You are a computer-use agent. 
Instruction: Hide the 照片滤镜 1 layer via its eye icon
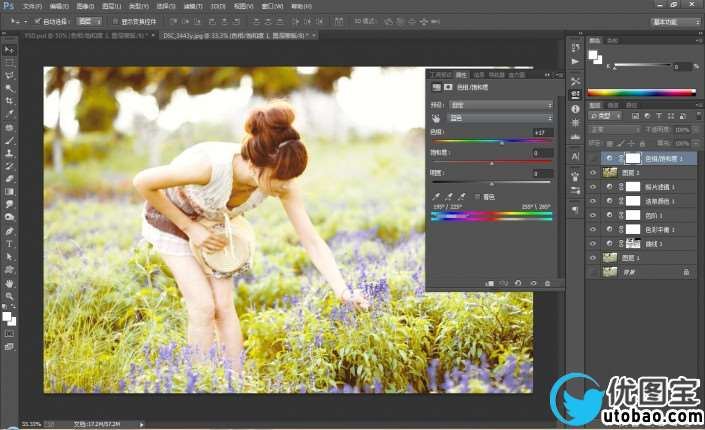[x=593, y=186]
